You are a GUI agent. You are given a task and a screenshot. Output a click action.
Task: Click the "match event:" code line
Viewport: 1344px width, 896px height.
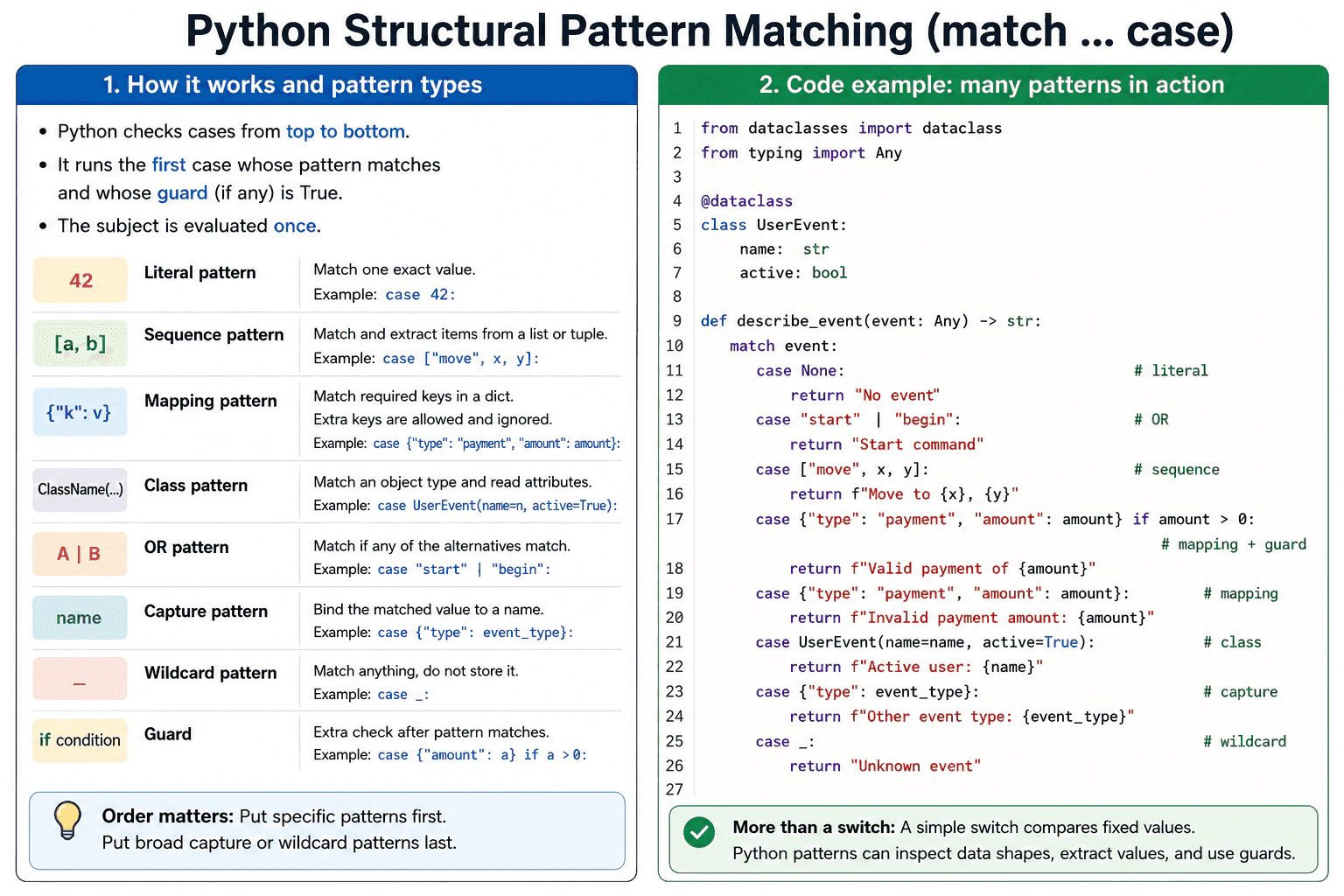pos(783,346)
